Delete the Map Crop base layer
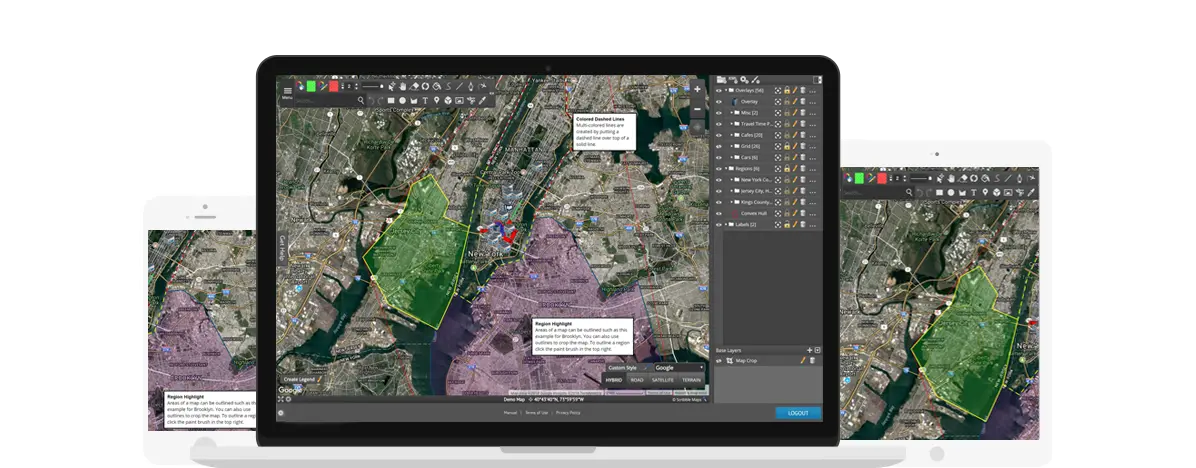The height and width of the screenshot is (468, 1196). tap(812, 360)
